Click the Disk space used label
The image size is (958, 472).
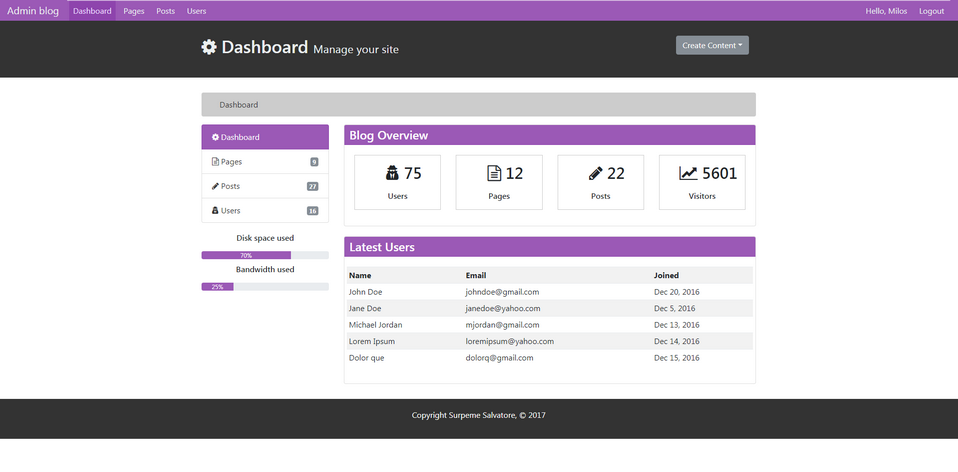265,238
